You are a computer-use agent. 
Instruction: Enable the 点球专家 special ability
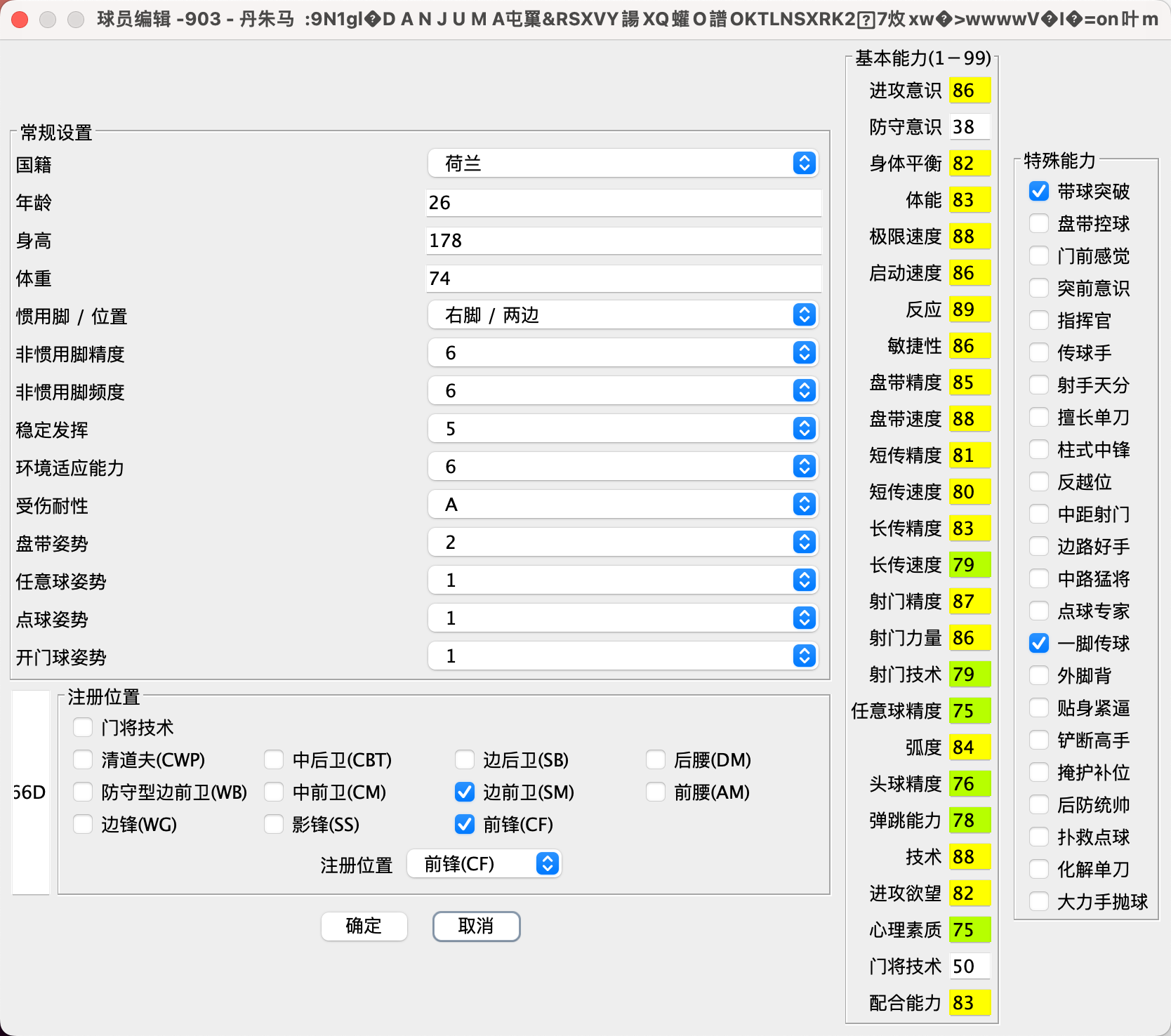(x=1039, y=611)
